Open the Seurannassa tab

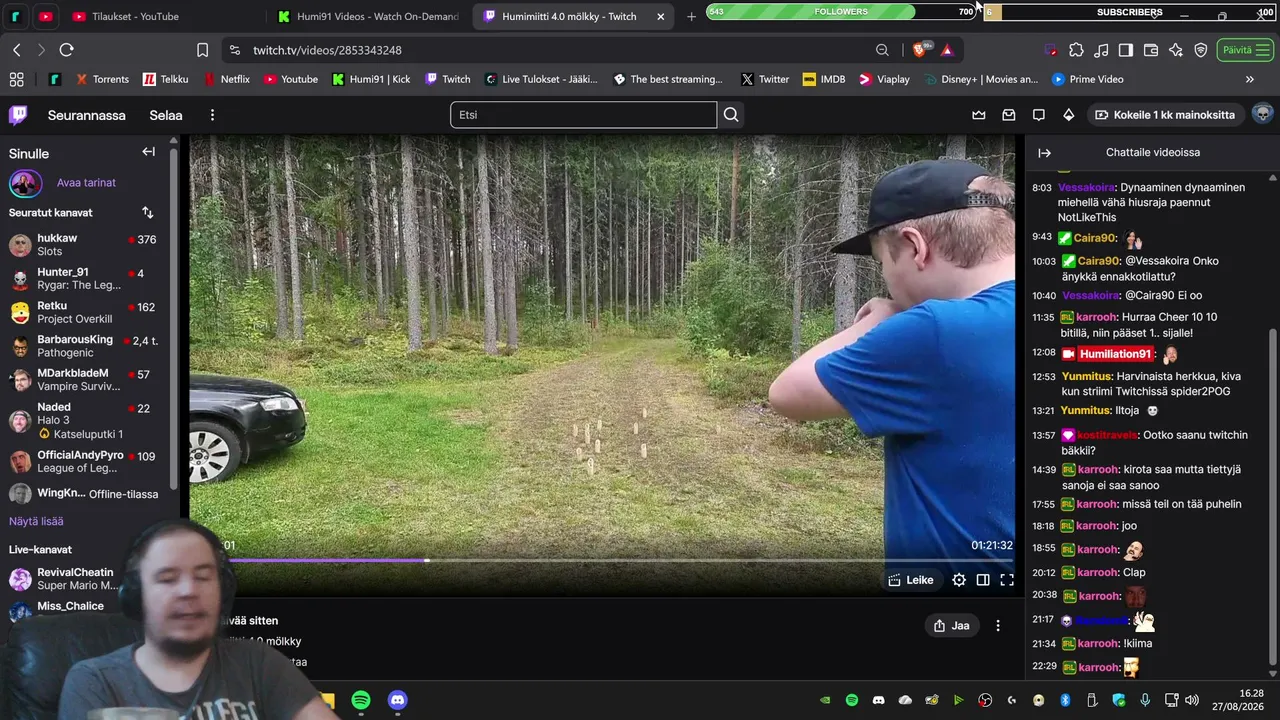coord(87,115)
